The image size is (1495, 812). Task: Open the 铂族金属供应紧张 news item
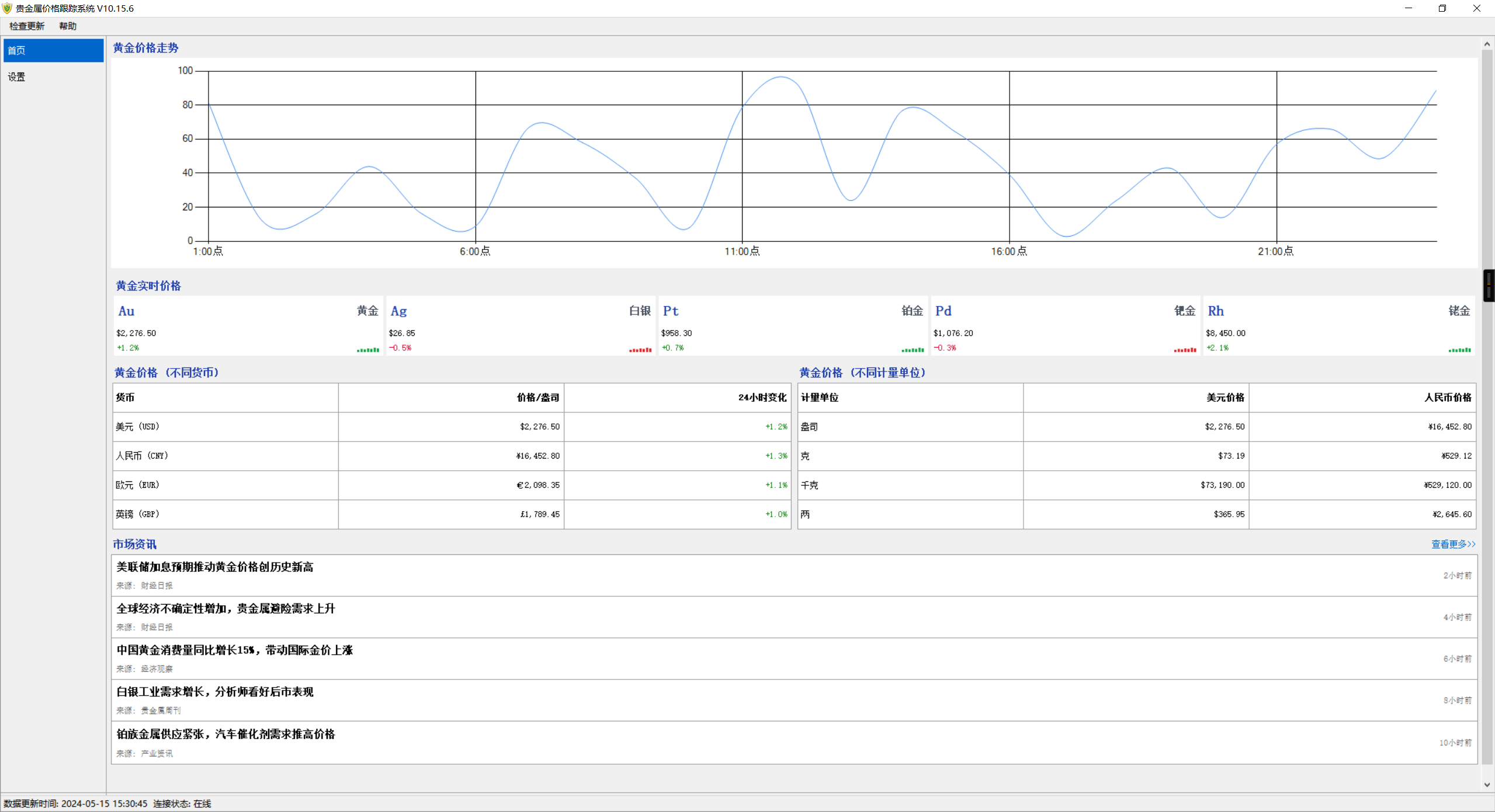[x=226, y=734]
